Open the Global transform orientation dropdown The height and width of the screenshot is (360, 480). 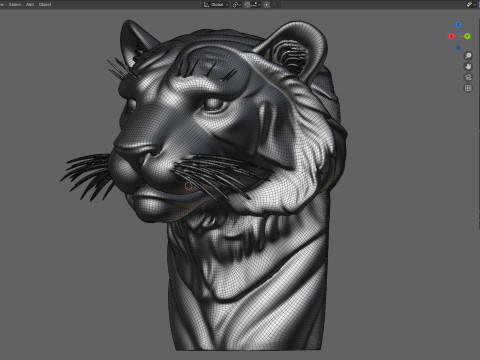[216, 5]
